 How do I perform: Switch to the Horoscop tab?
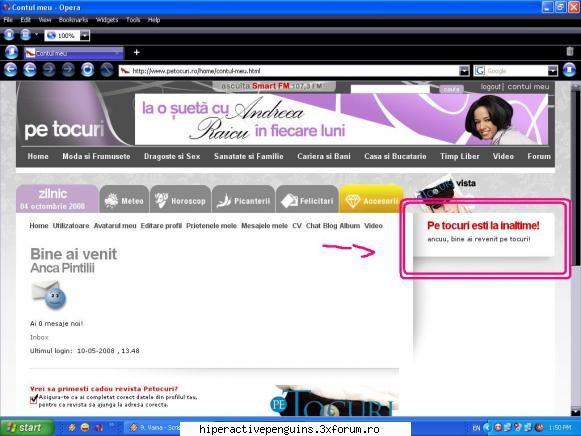[180, 200]
